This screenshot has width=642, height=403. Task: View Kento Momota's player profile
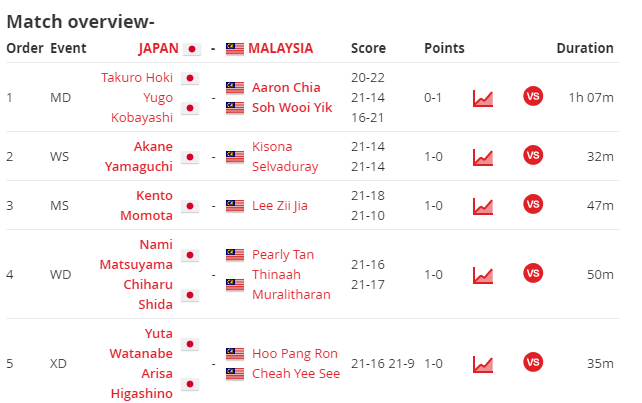tap(147, 206)
